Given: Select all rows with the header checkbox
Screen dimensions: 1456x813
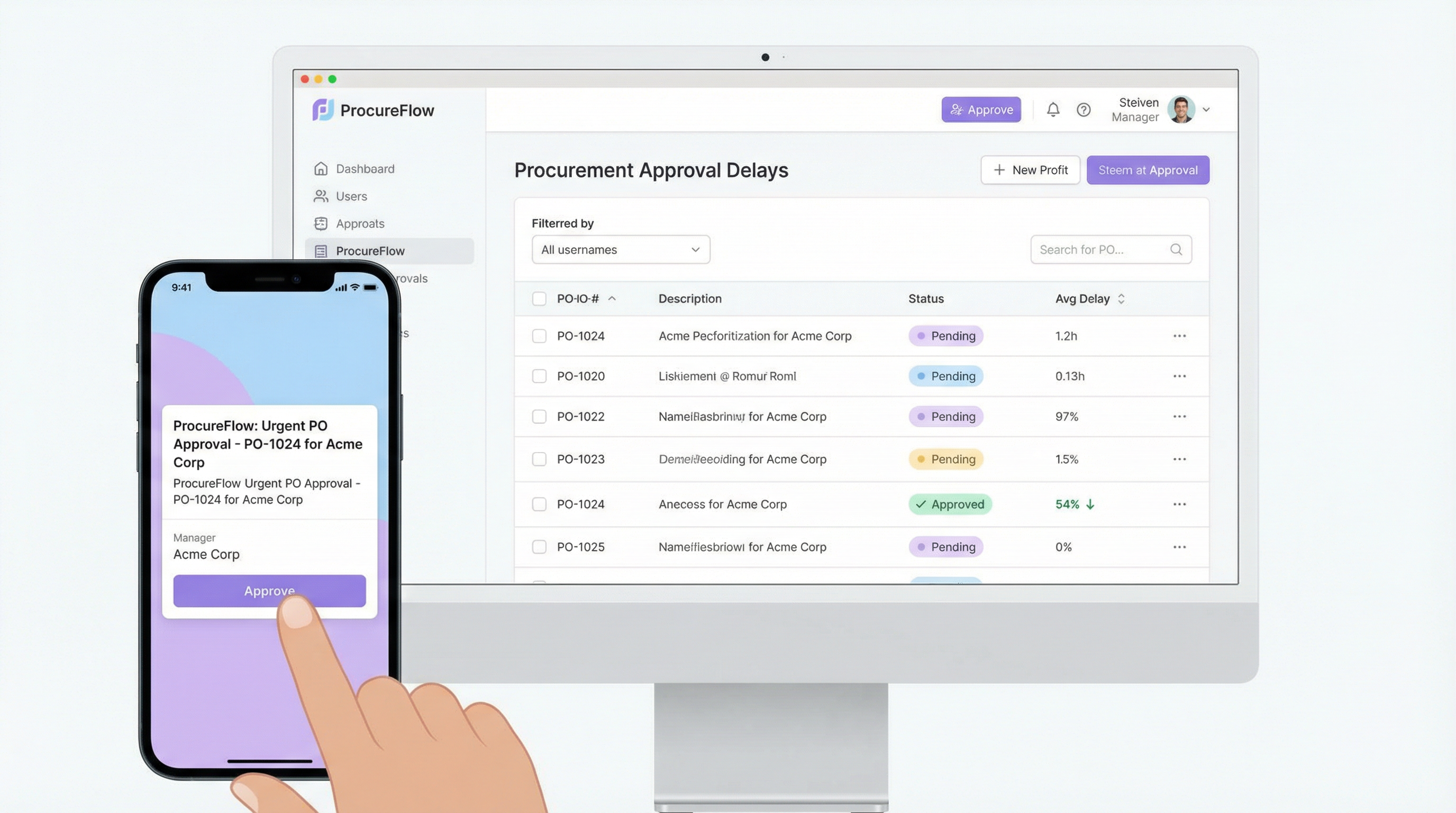Looking at the screenshot, I should point(539,299).
